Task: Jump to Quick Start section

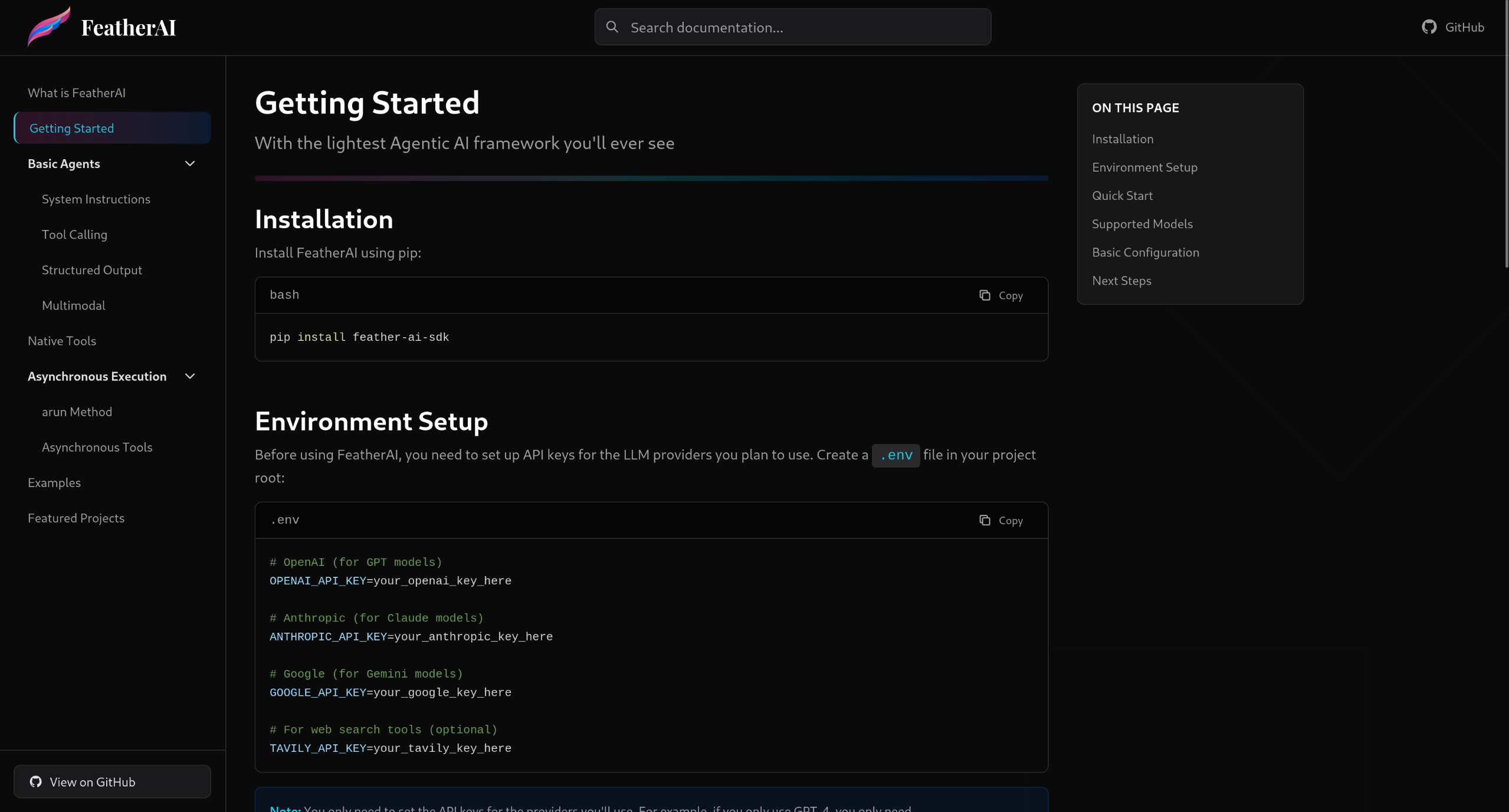Action: click(x=1121, y=196)
